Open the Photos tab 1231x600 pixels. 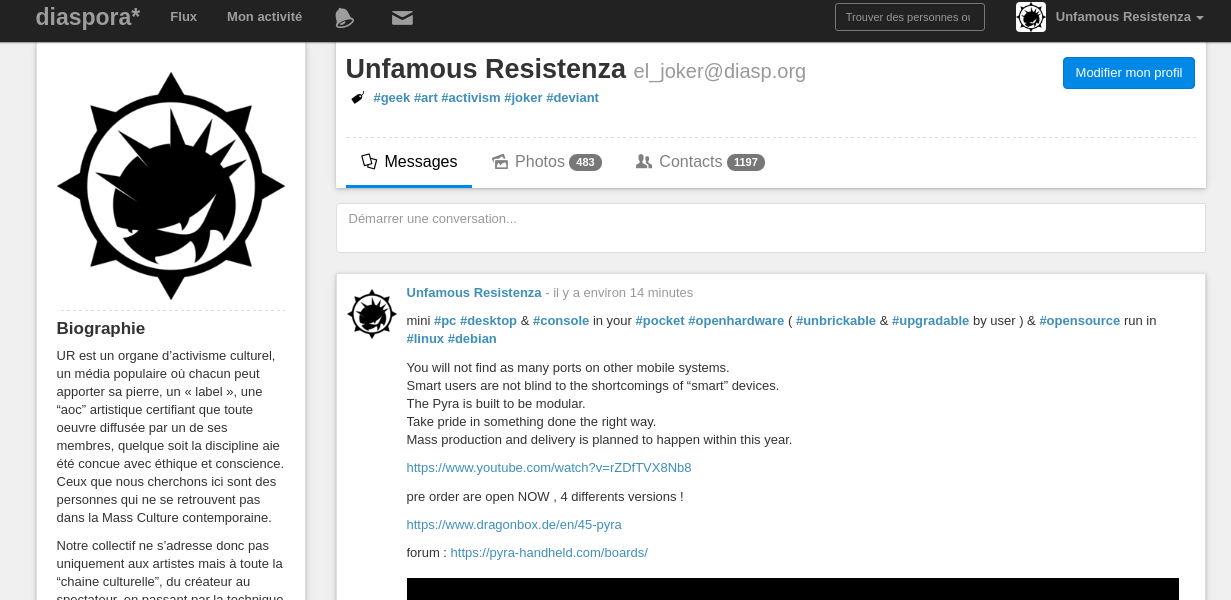(x=546, y=162)
